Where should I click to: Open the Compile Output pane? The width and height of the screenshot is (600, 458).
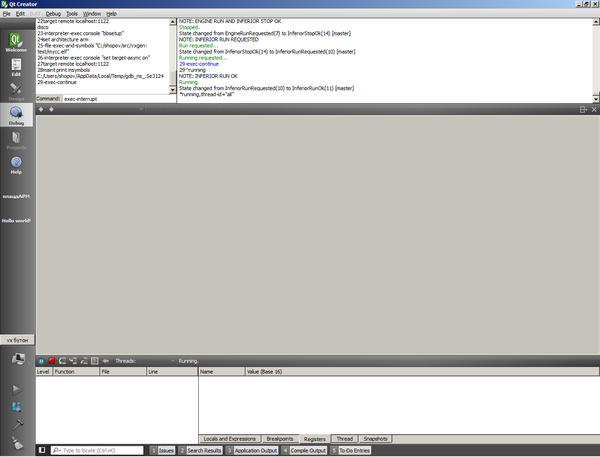tap(304, 450)
